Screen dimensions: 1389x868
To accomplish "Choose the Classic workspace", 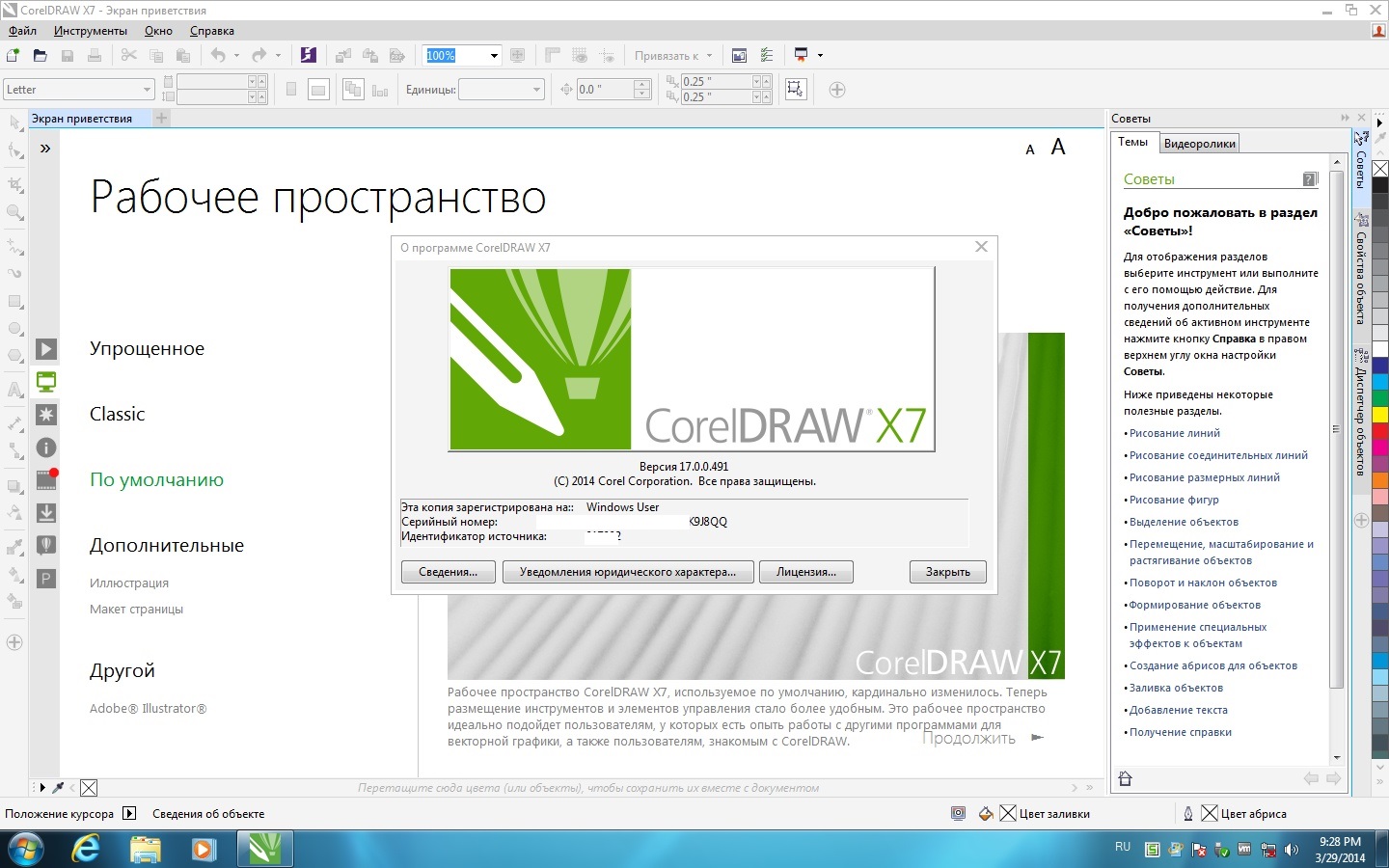I will point(117,414).
